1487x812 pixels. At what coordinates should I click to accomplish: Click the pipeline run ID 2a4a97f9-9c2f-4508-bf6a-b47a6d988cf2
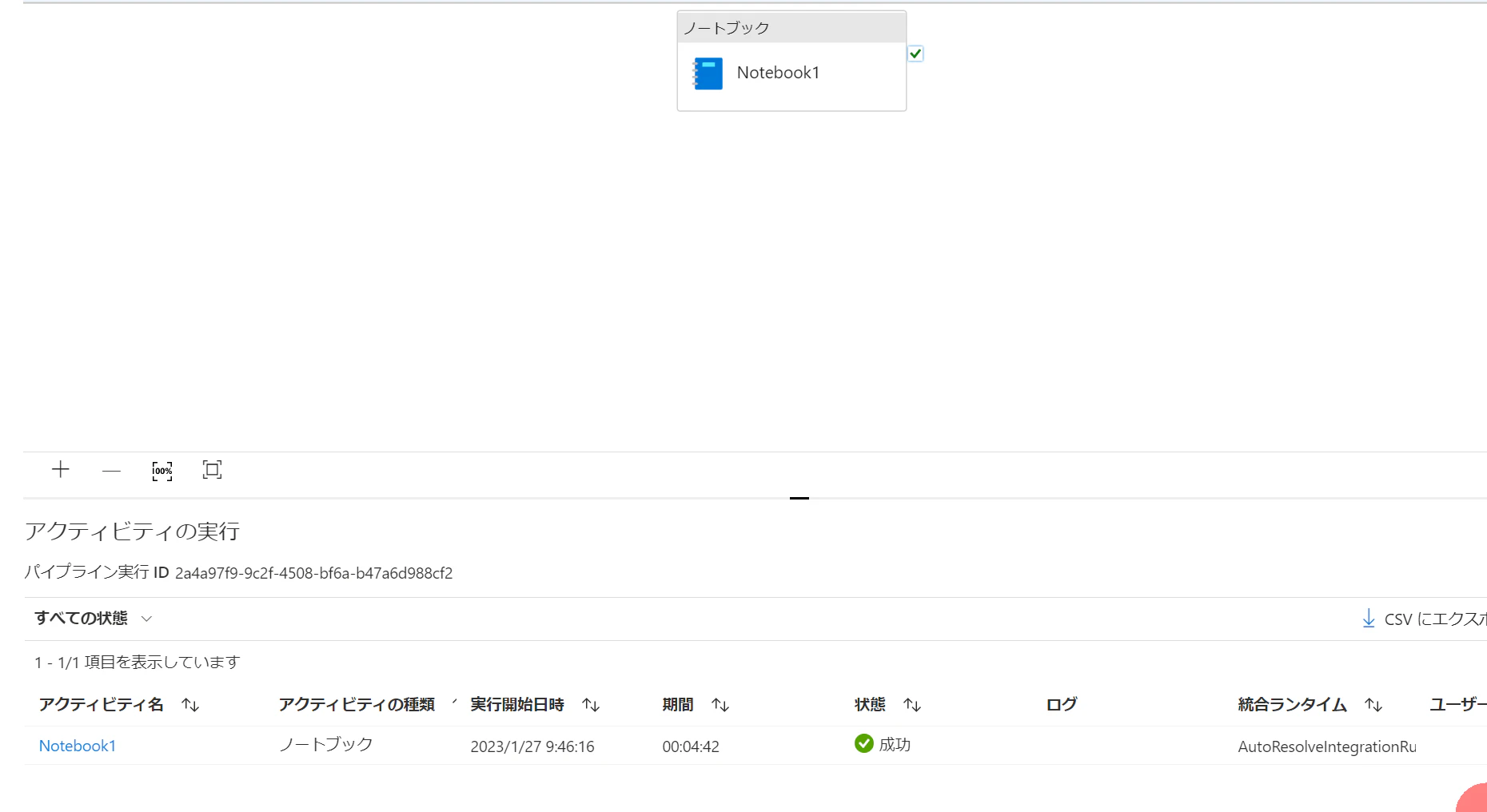pos(314,573)
